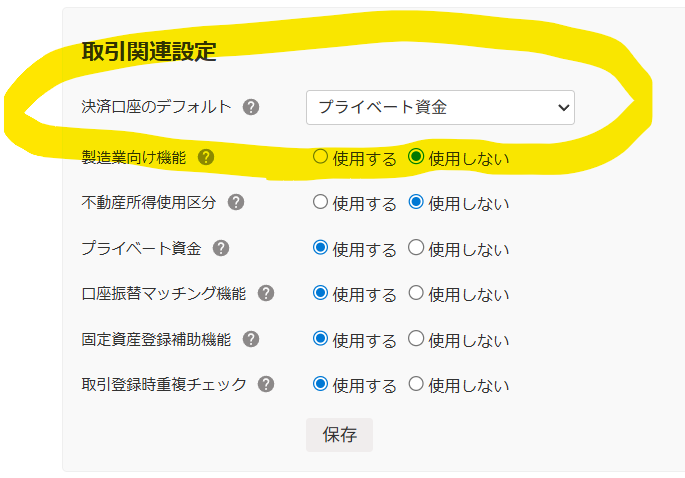Click help icon beside 不動産所得使用区分
685x478 pixels.
pyautogui.click(x=236, y=203)
